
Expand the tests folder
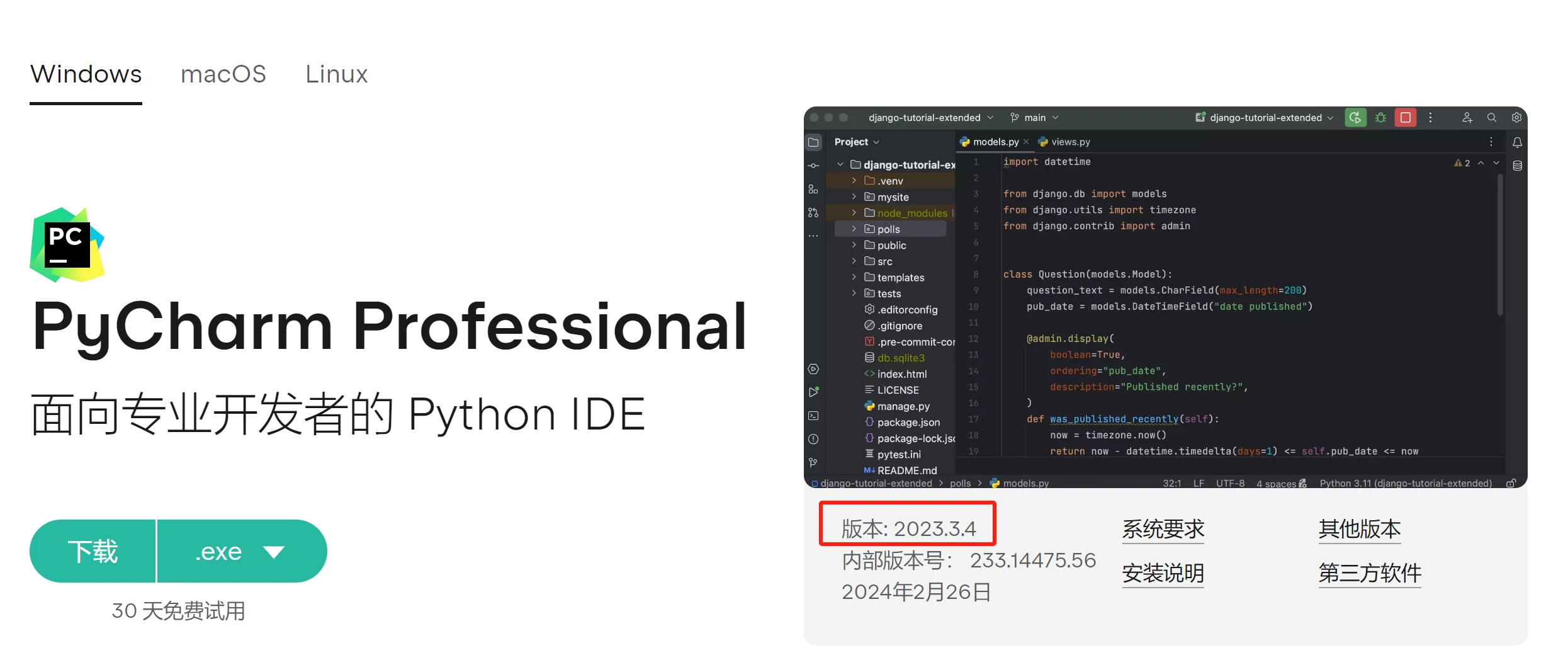click(854, 293)
